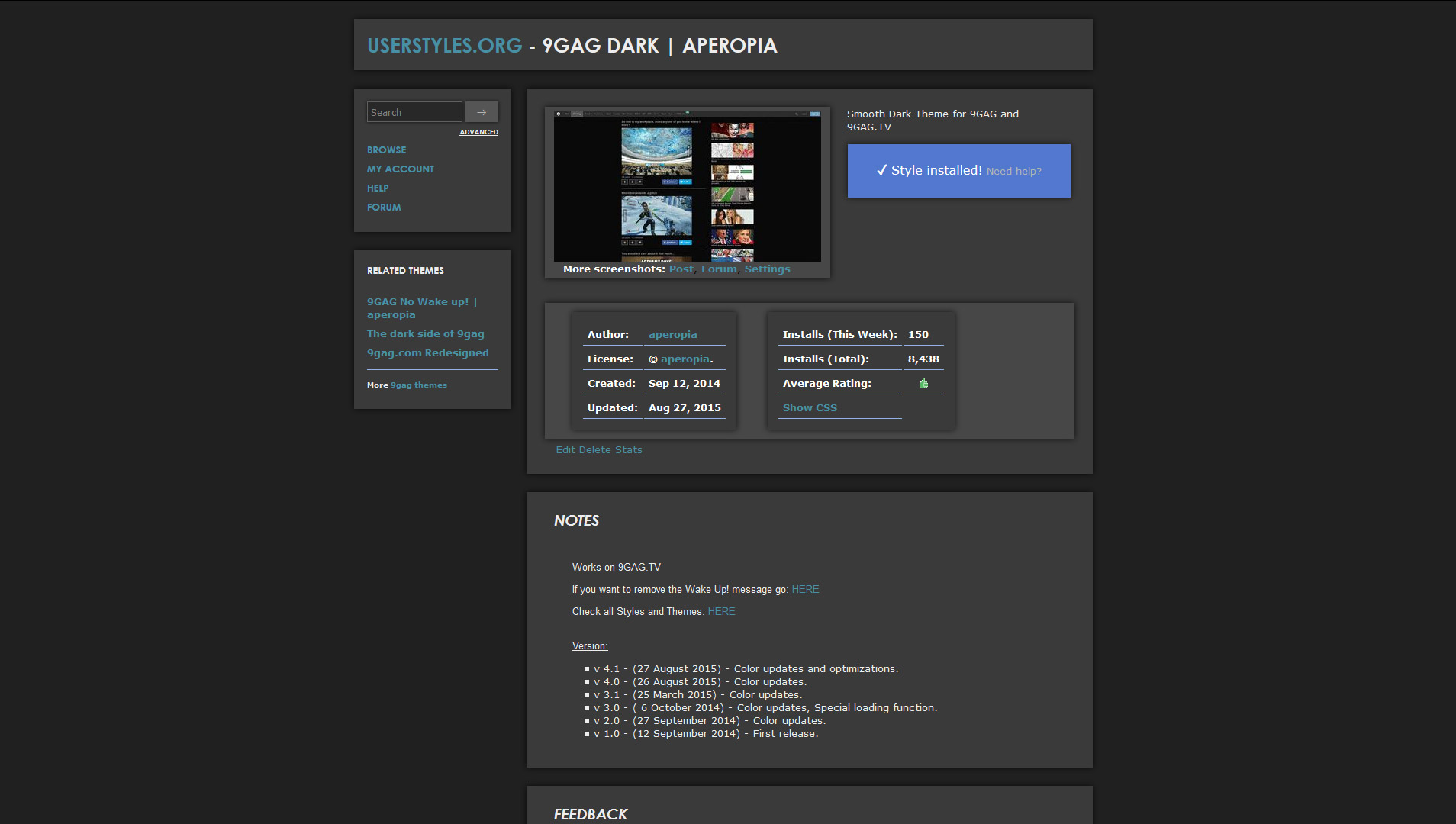
Task: Click the search submit arrow icon
Action: tap(482, 111)
